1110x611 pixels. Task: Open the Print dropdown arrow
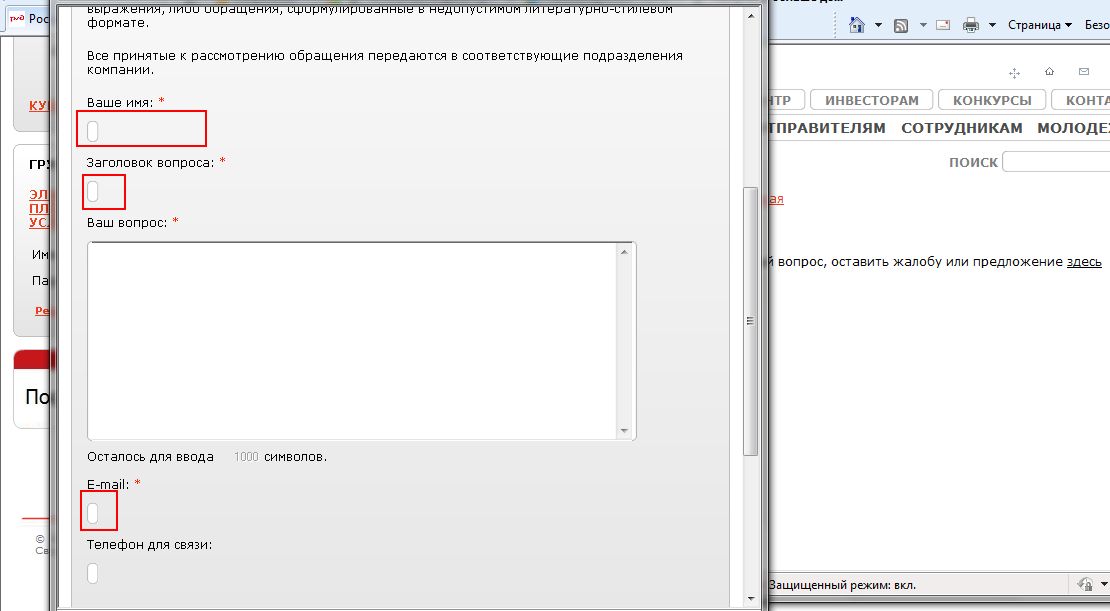pos(992,25)
